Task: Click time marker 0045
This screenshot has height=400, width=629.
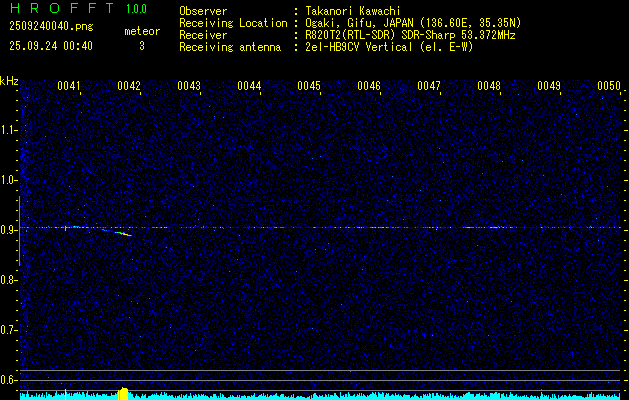Action: (309, 86)
